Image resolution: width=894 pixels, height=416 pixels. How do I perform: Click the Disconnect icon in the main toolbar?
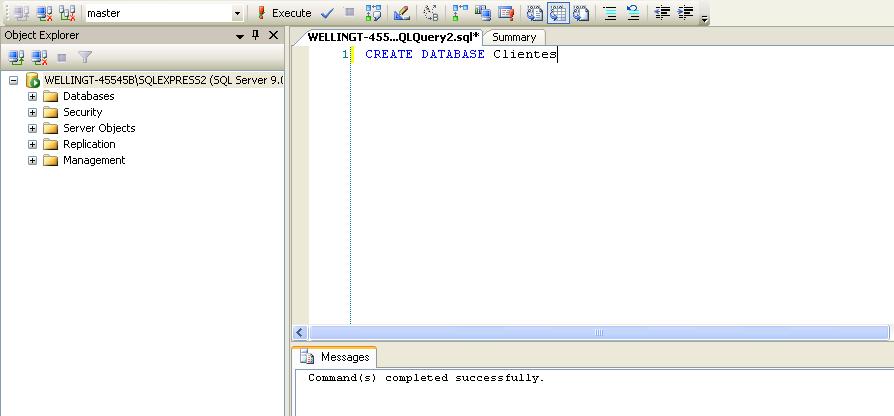[x=45, y=13]
